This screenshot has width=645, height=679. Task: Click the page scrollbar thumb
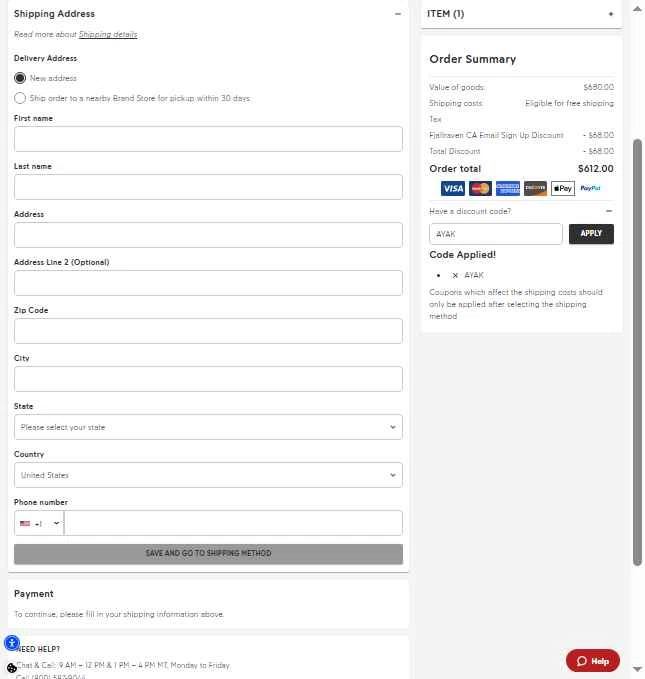tap(637, 352)
